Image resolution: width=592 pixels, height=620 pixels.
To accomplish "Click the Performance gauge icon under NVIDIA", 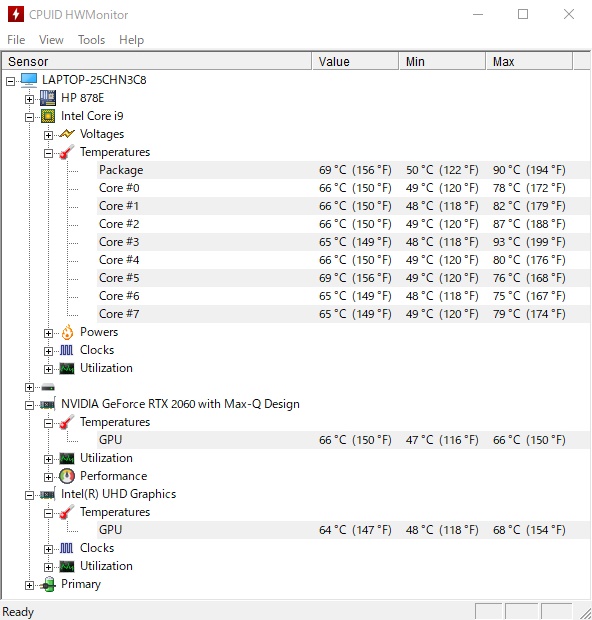I will click(67, 476).
